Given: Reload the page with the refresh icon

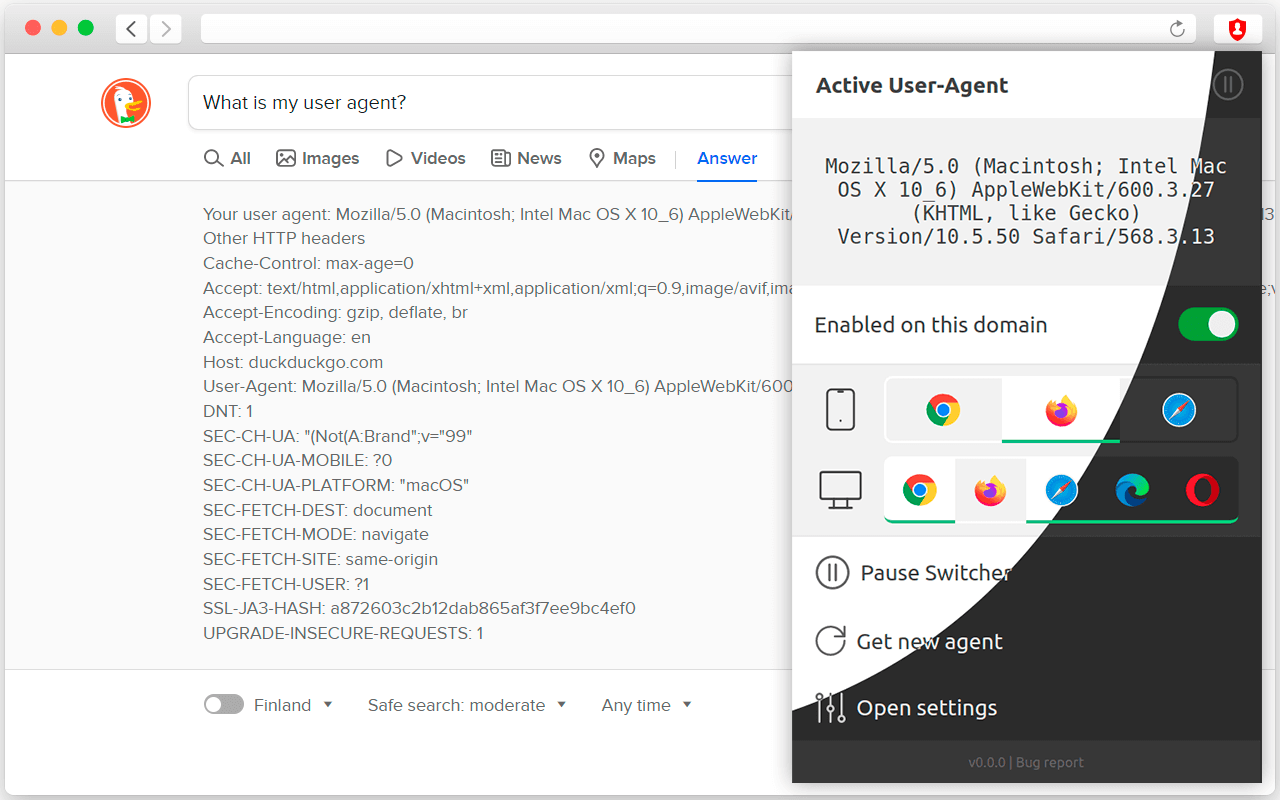Looking at the screenshot, I should 1178,28.
